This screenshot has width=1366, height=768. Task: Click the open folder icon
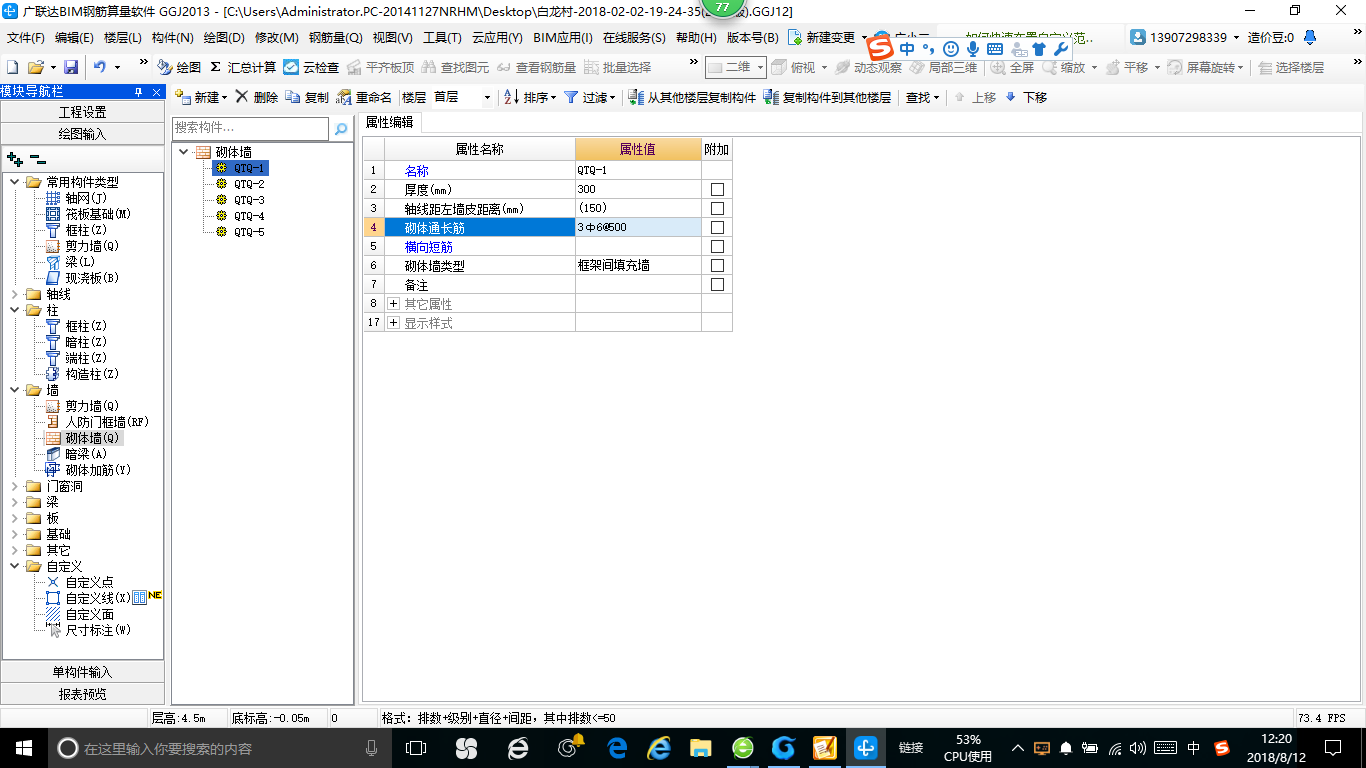(35, 67)
